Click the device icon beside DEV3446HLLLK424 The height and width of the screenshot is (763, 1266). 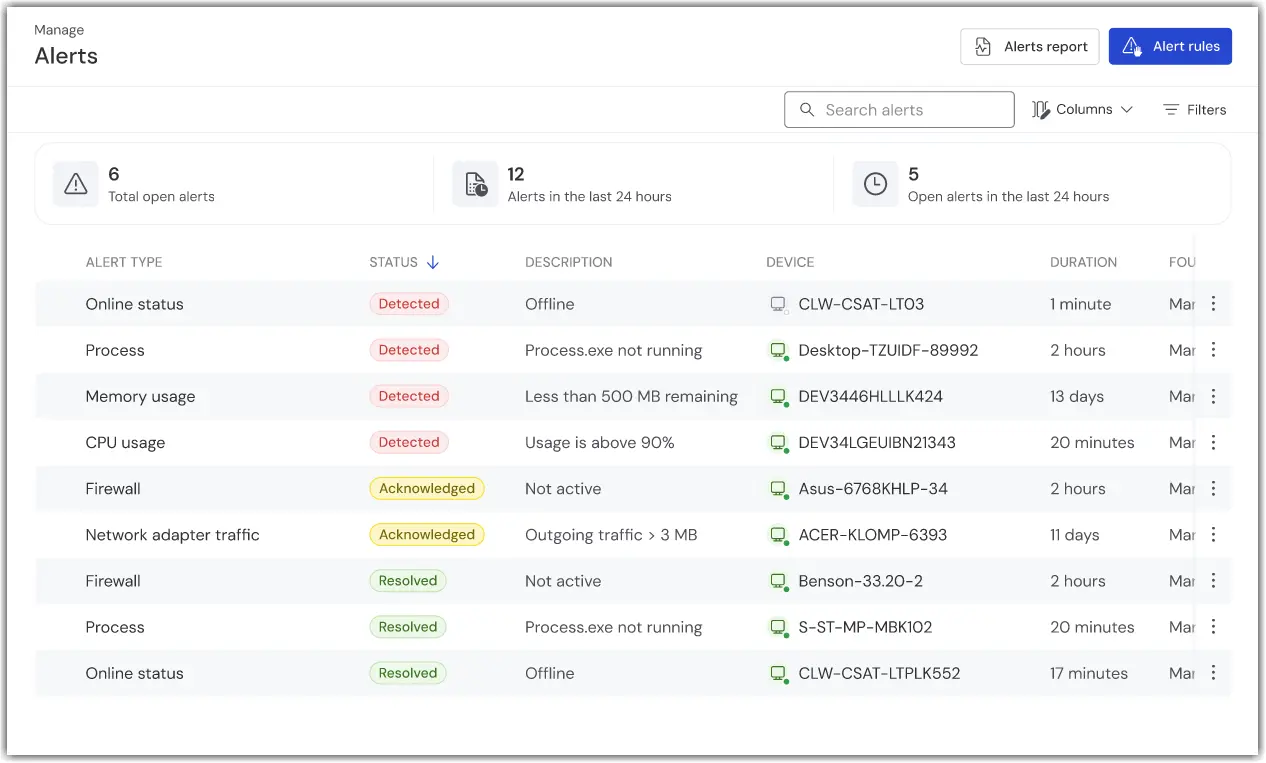click(x=778, y=396)
